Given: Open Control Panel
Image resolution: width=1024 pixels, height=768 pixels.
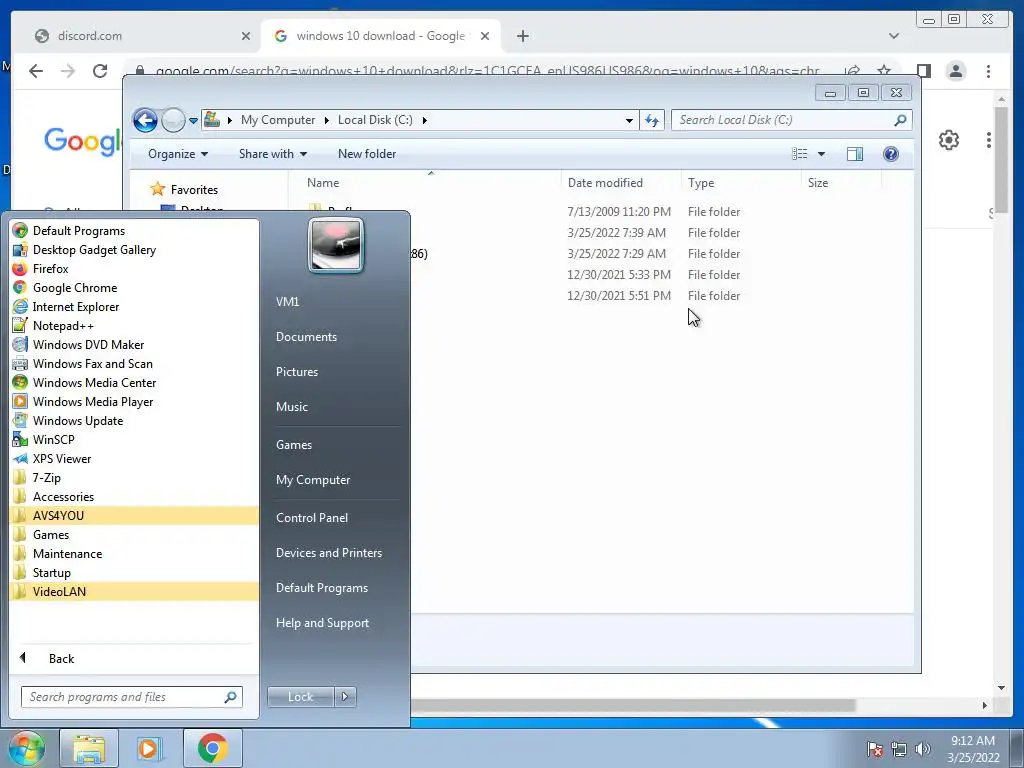Looking at the screenshot, I should [x=312, y=517].
